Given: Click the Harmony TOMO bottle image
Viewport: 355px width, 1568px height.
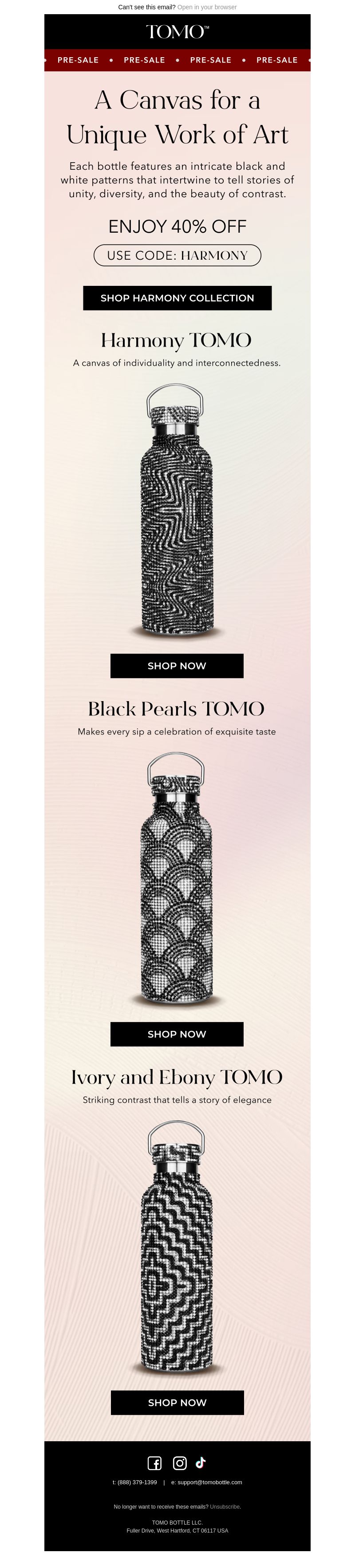Looking at the screenshot, I should tap(177, 510).
